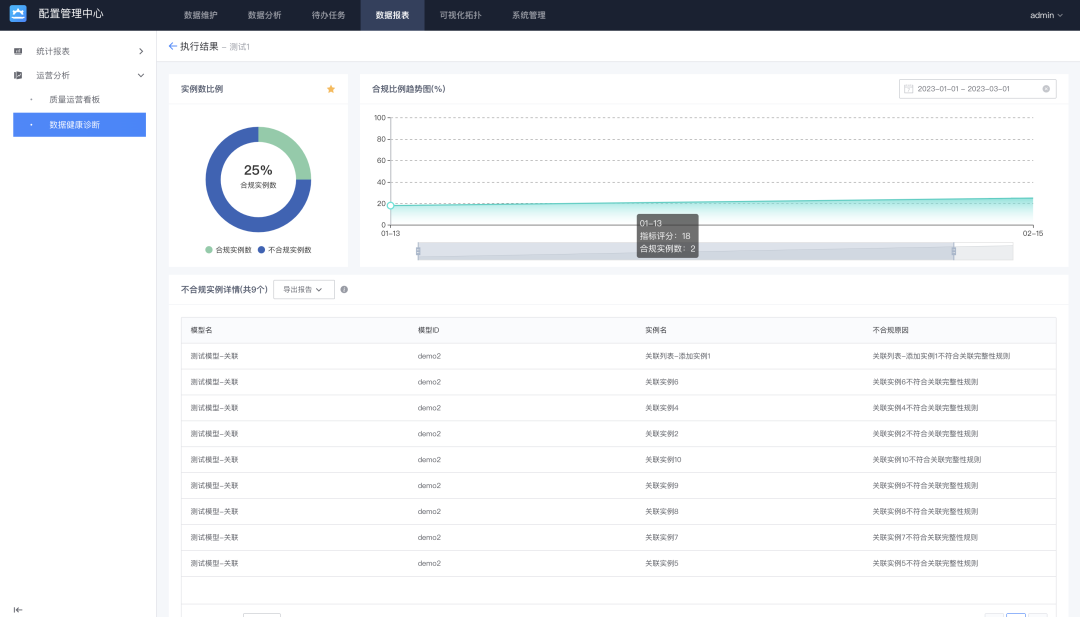This screenshot has width=1080, height=617.
Task: Click the 统计报表 sidebar icon
Action: click(x=18, y=52)
